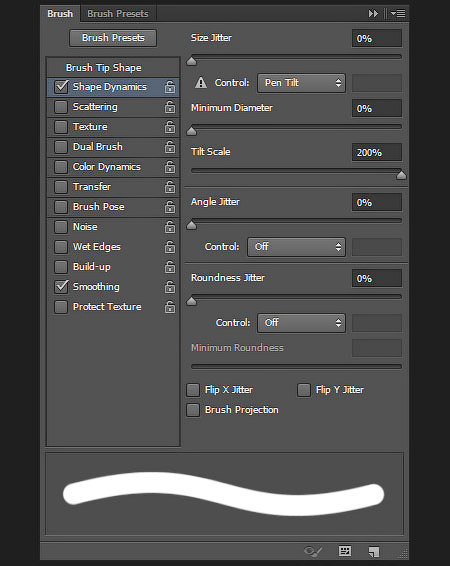Enable the Texture checkbox

click(x=61, y=127)
